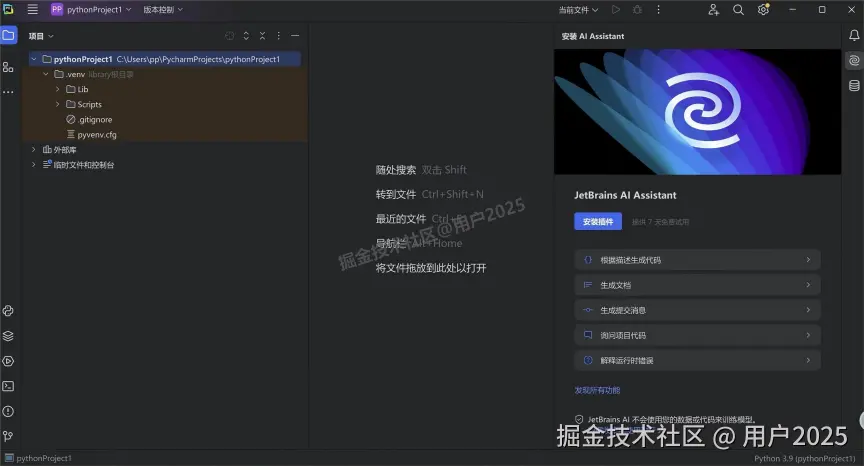
Task: Open 生成文档 feature item
Action: coord(698,285)
